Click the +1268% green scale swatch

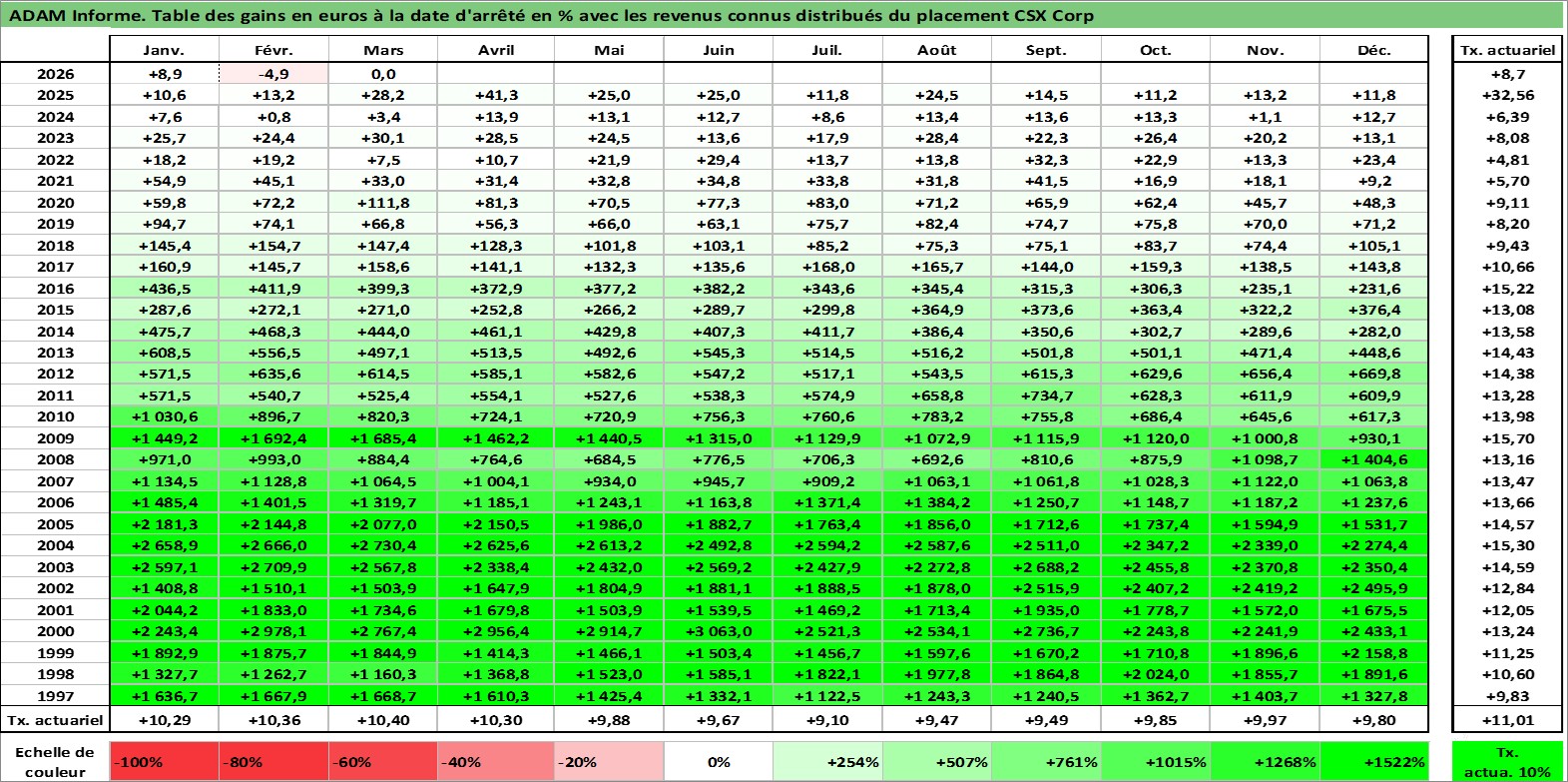pos(1265,761)
